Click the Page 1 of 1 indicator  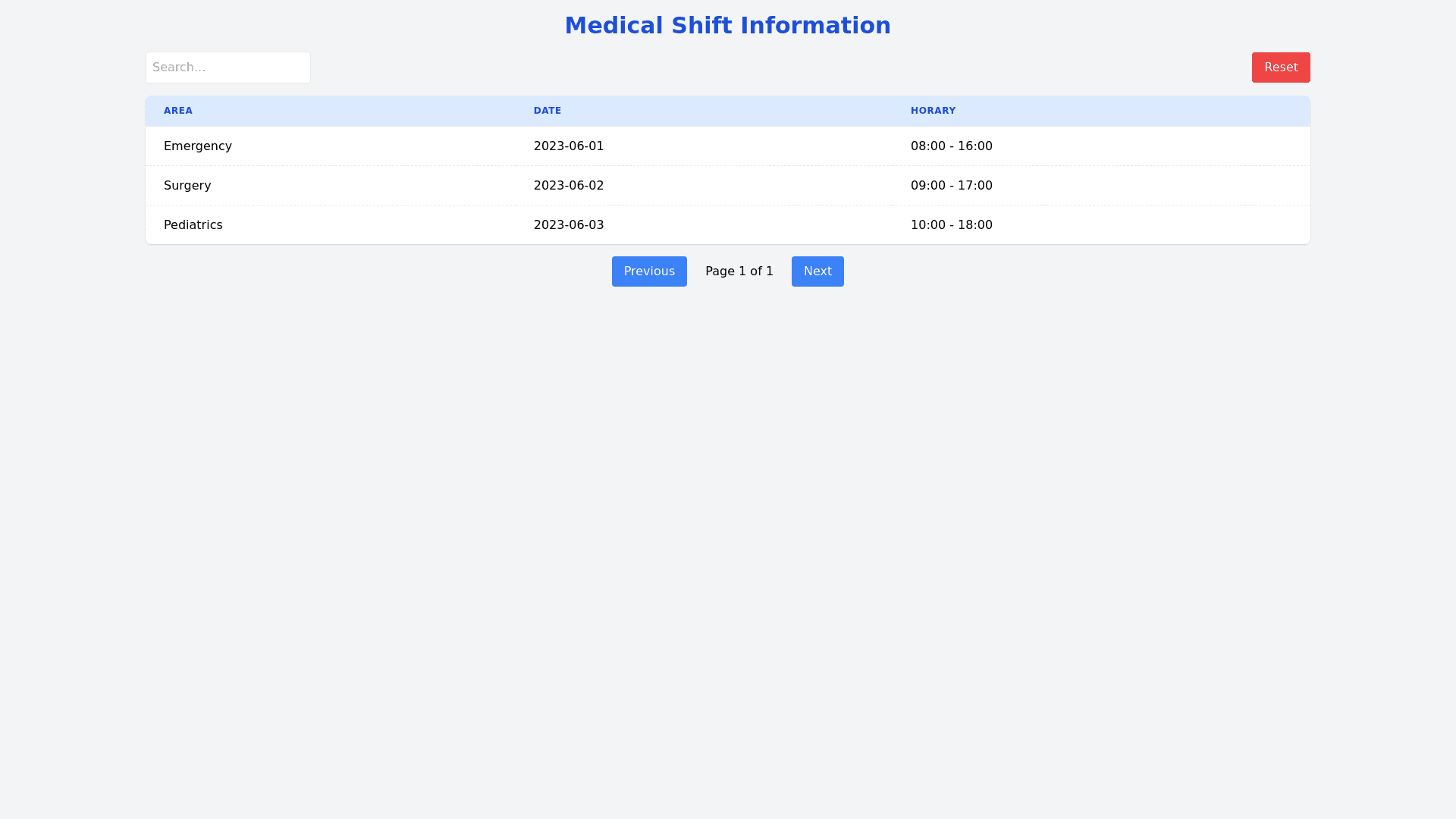tap(739, 271)
